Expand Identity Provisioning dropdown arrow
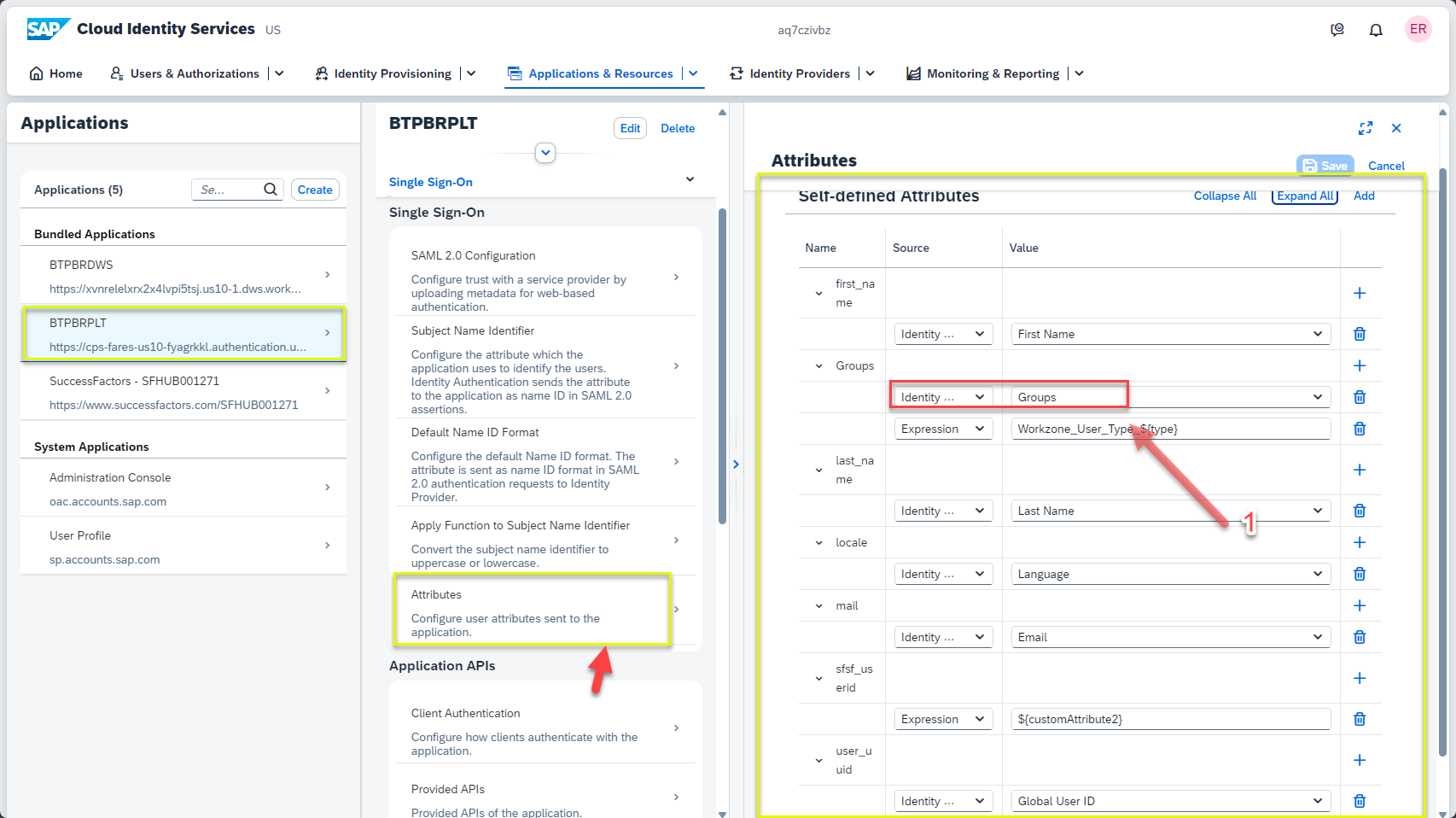Image resolution: width=1456 pixels, height=818 pixels. coord(471,73)
